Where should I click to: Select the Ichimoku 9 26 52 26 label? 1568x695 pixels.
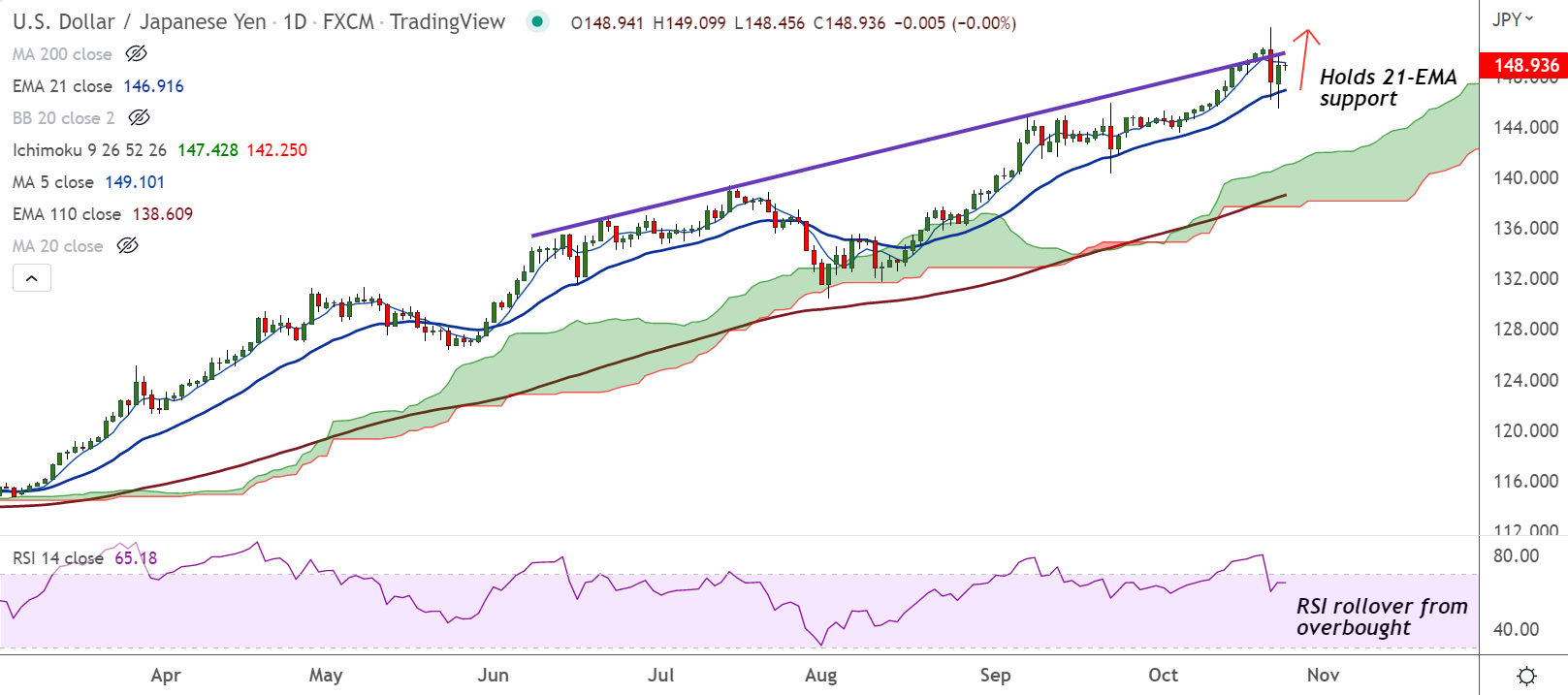89,150
